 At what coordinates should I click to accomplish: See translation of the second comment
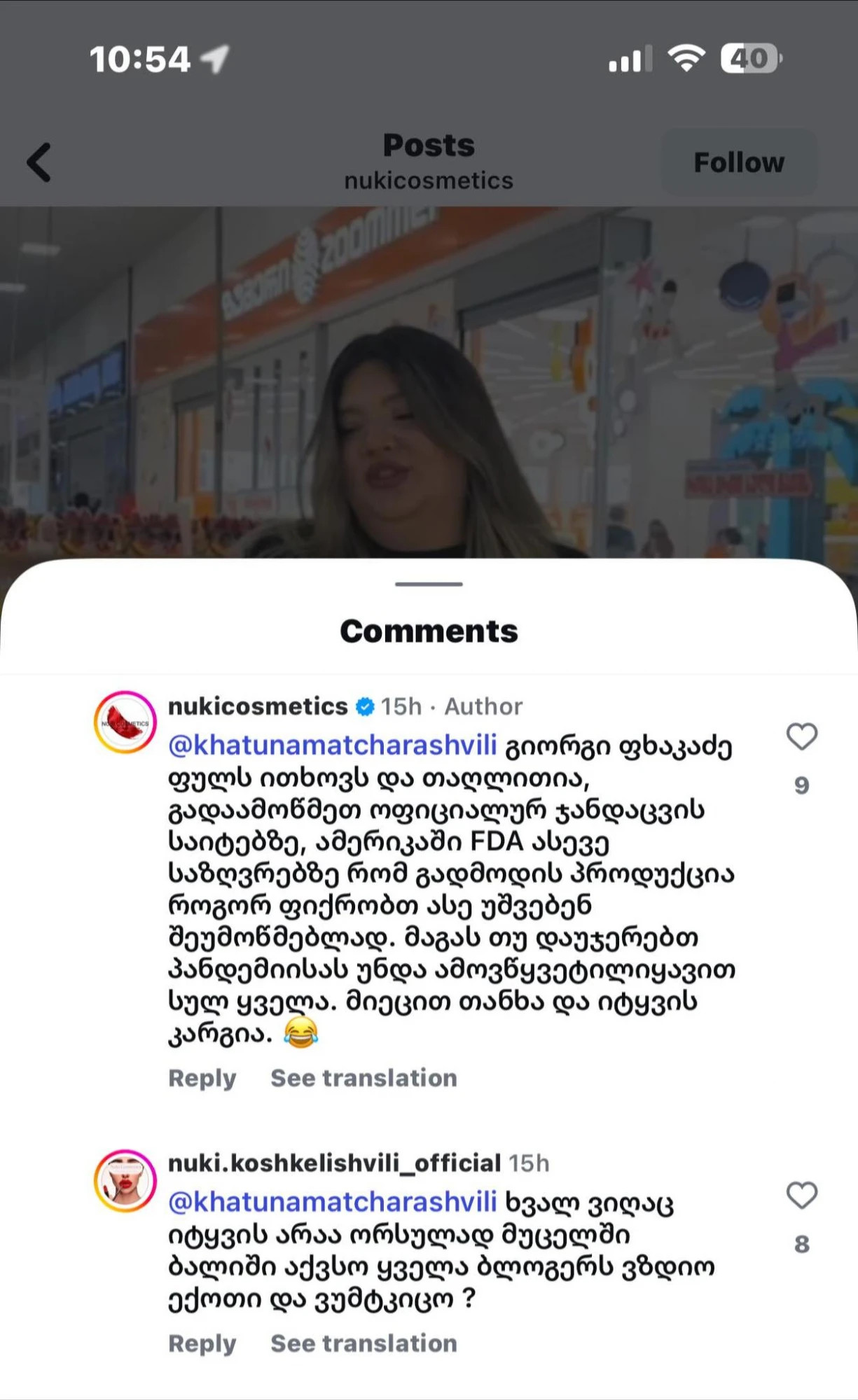(x=364, y=1343)
